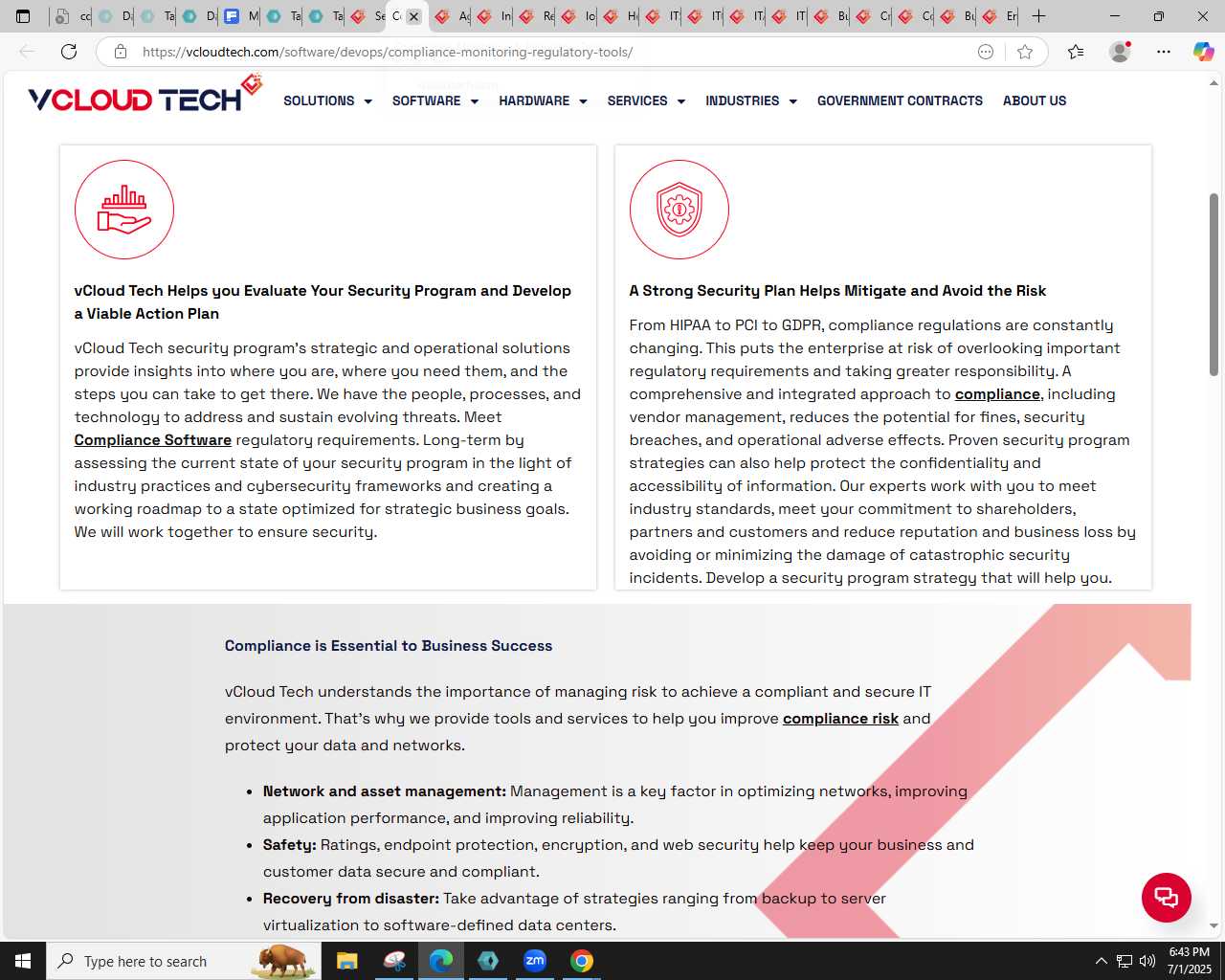This screenshot has height=980, width=1225.
Task: Expand the SOLUTIONS menu
Action: pos(327,100)
